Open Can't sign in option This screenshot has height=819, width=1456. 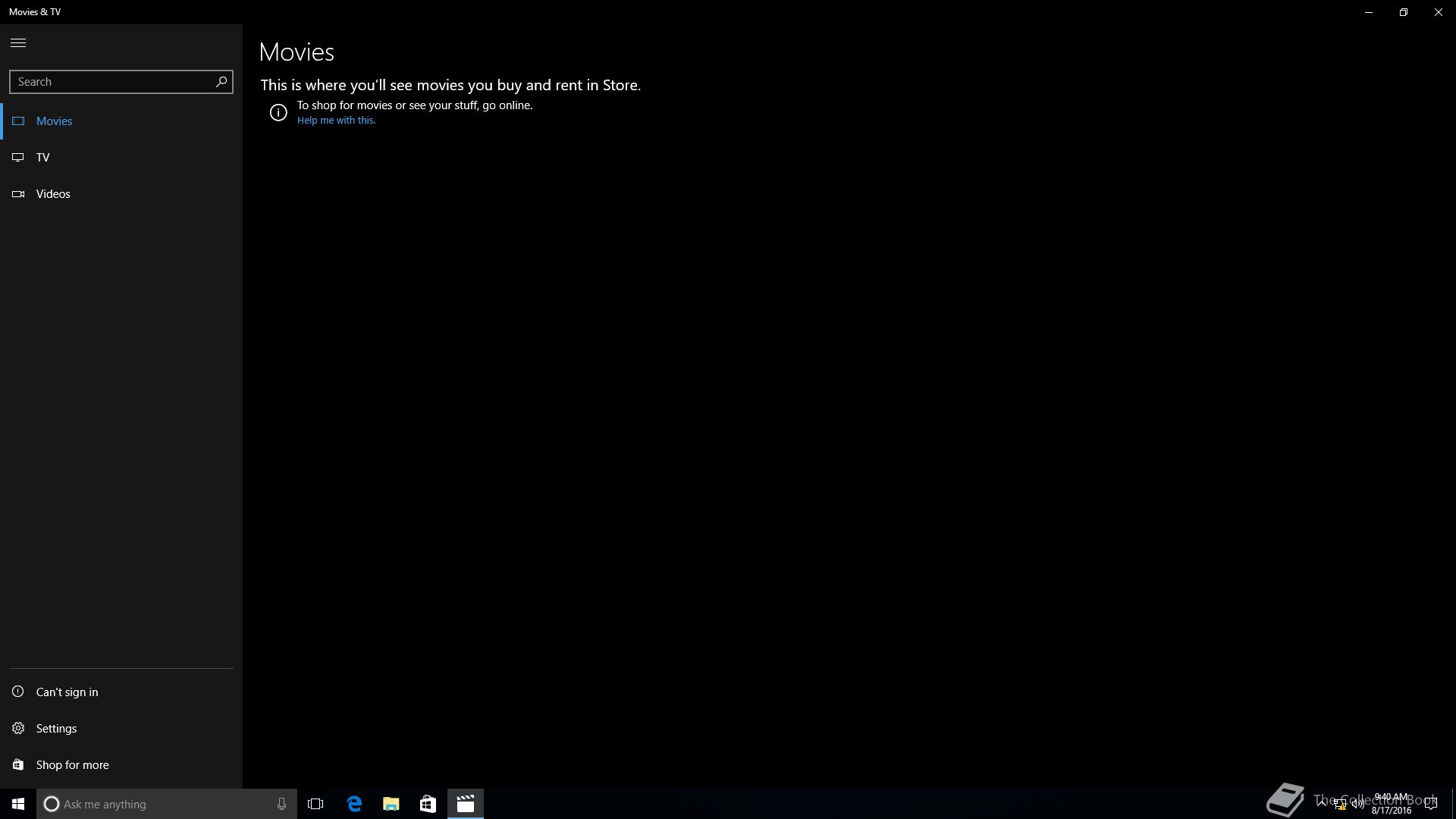pyautogui.click(x=121, y=692)
